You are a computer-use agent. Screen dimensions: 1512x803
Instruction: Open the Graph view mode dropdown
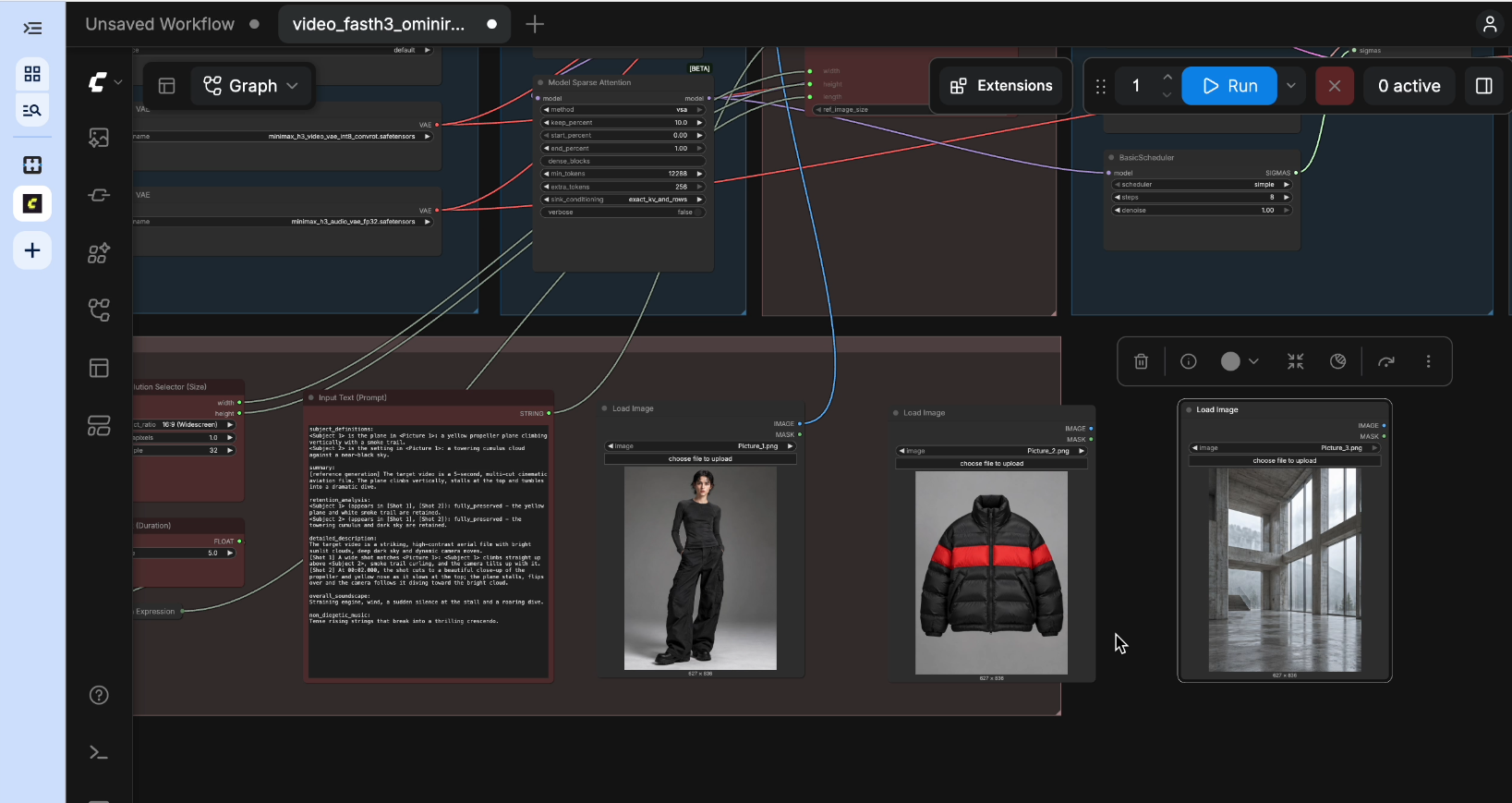tap(252, 86)
